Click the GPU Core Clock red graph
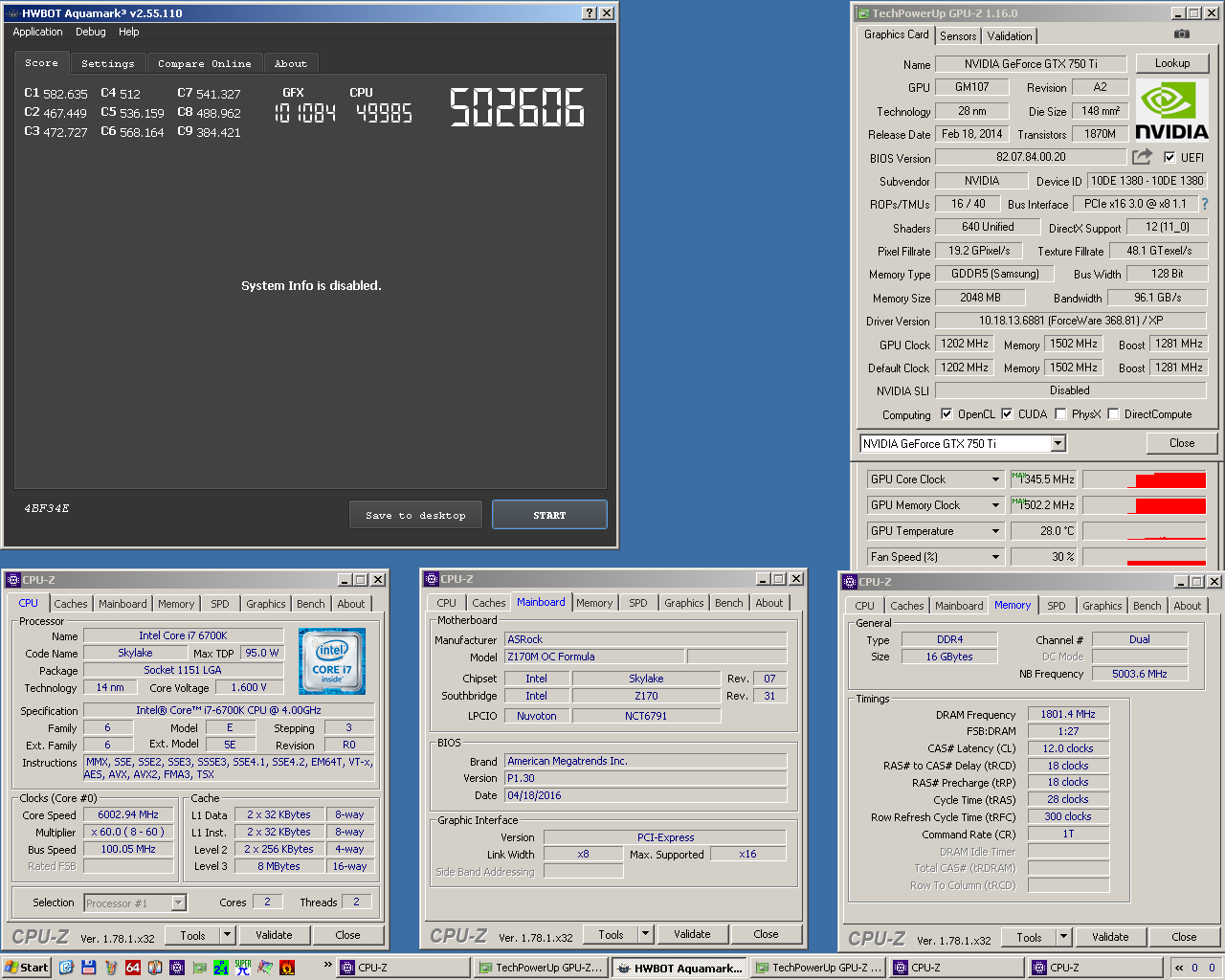The image size is (1225, 980). point(1145,479)
